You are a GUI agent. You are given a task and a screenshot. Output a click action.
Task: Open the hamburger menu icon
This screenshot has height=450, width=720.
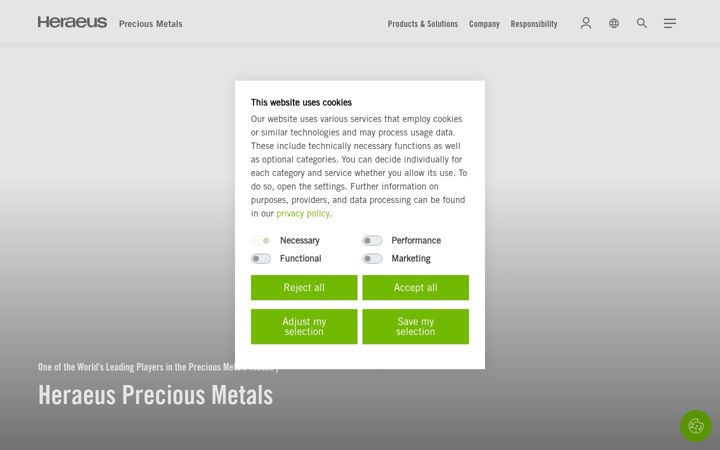click(x=670, y=23)
